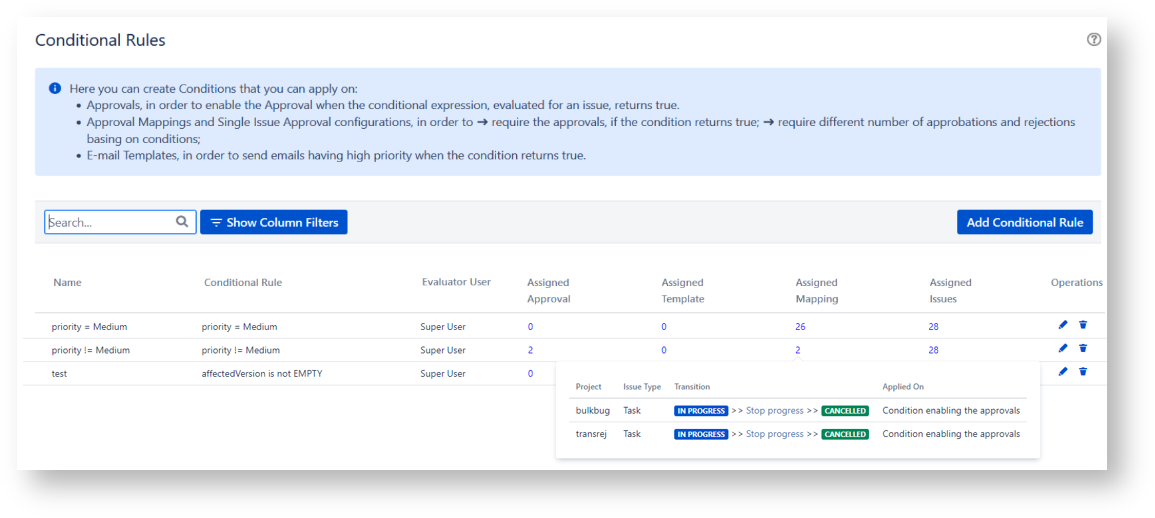
Task: Open Assigned Mapping count 26
Action: (800, 327)
